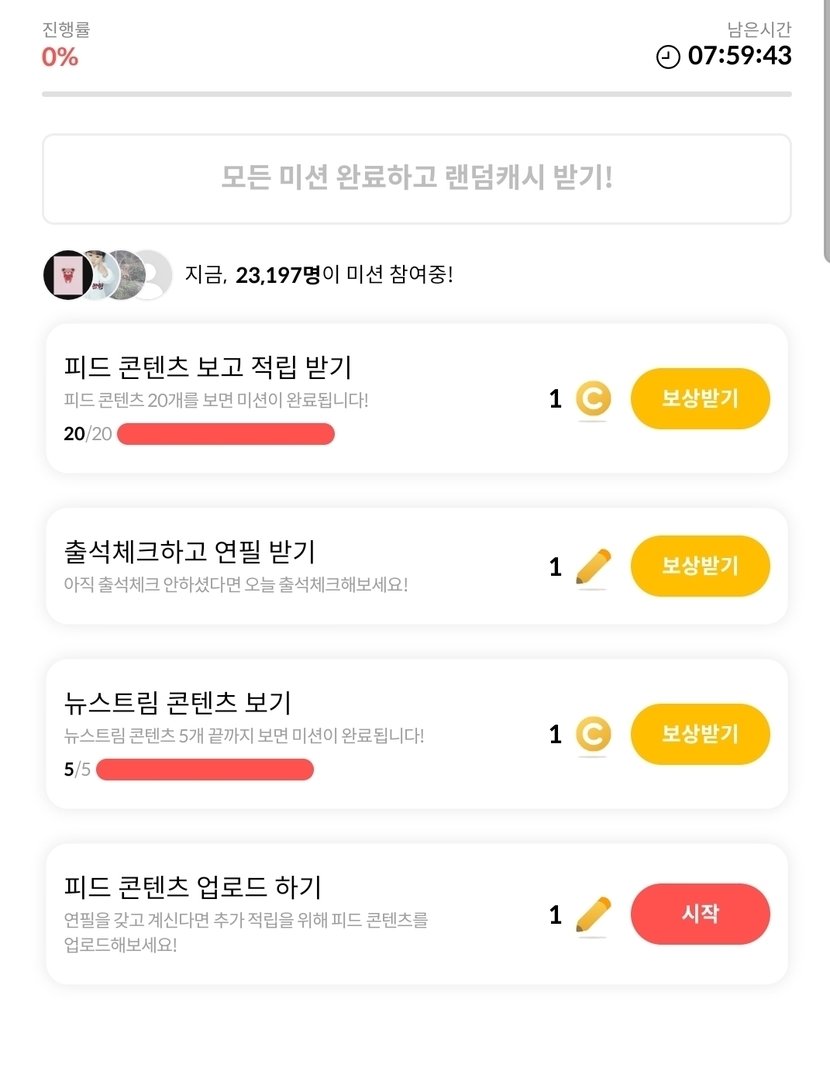This screenshot has width=830, height=1078.
Task: Click the first participant avatar with black background
Action: click(x=67, y=274)
